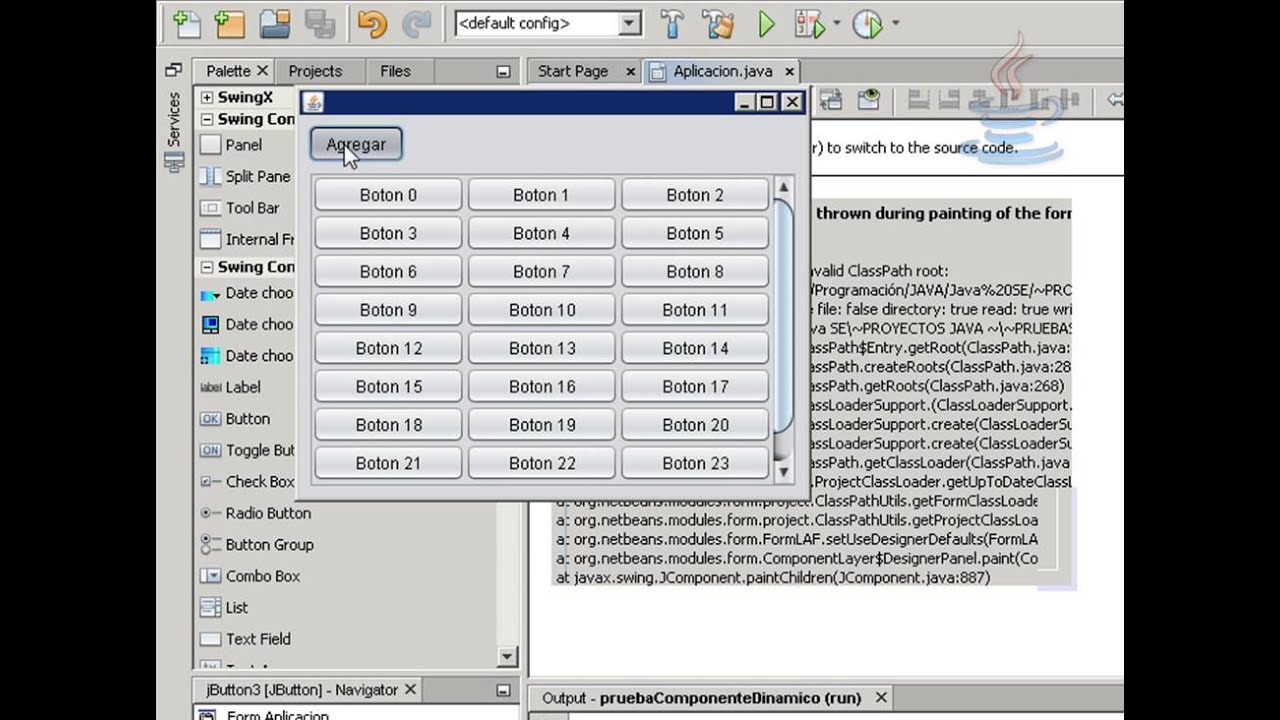Click the New File toolbar icon
Viewport: 1280px width, 720px height.
tap(186, 23)
